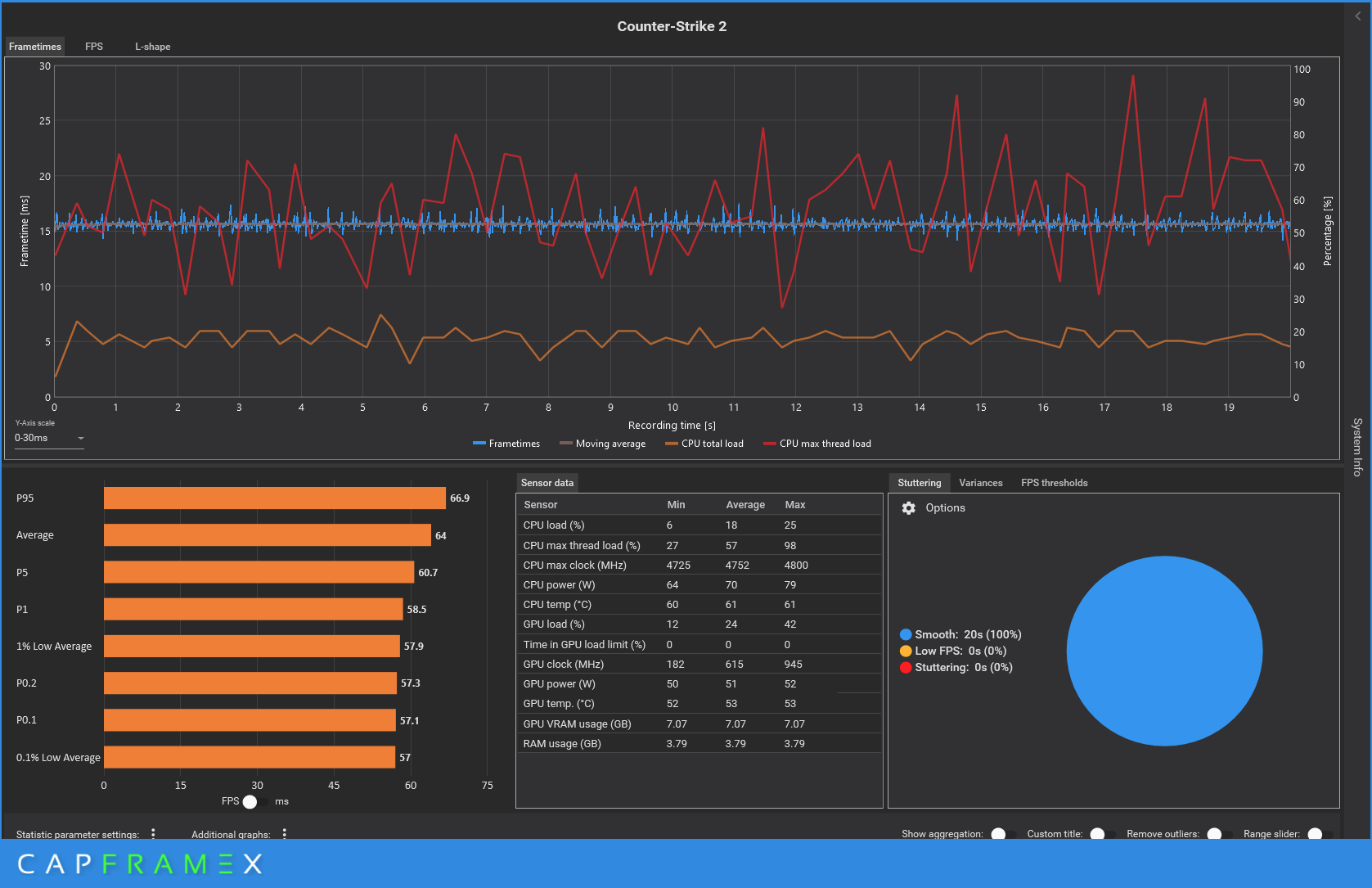This screenshot has width=1372, height=888.
Task: Select the GPU clock (MHz) row
Action: click(x=699, y=664)
